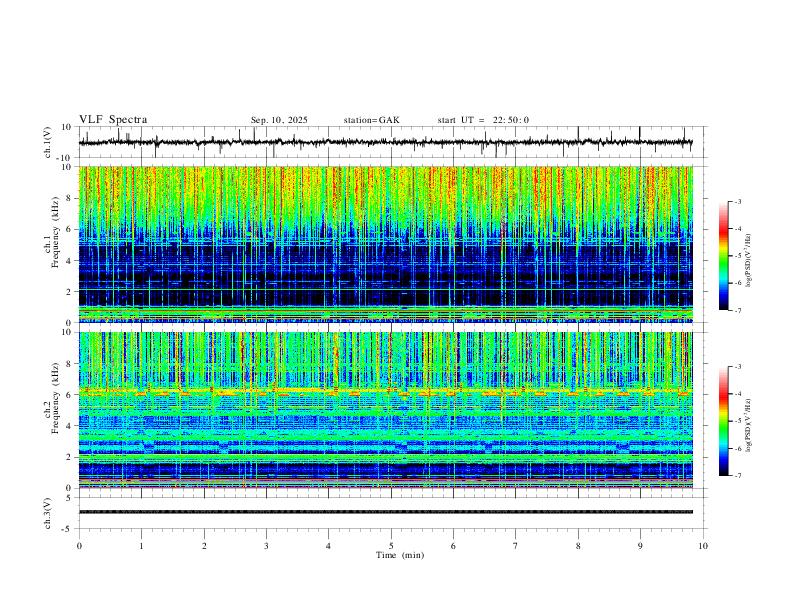Click the "VLF Spectra" title text
This screenshot has width=792, height=612.
[x=113, y=120]
